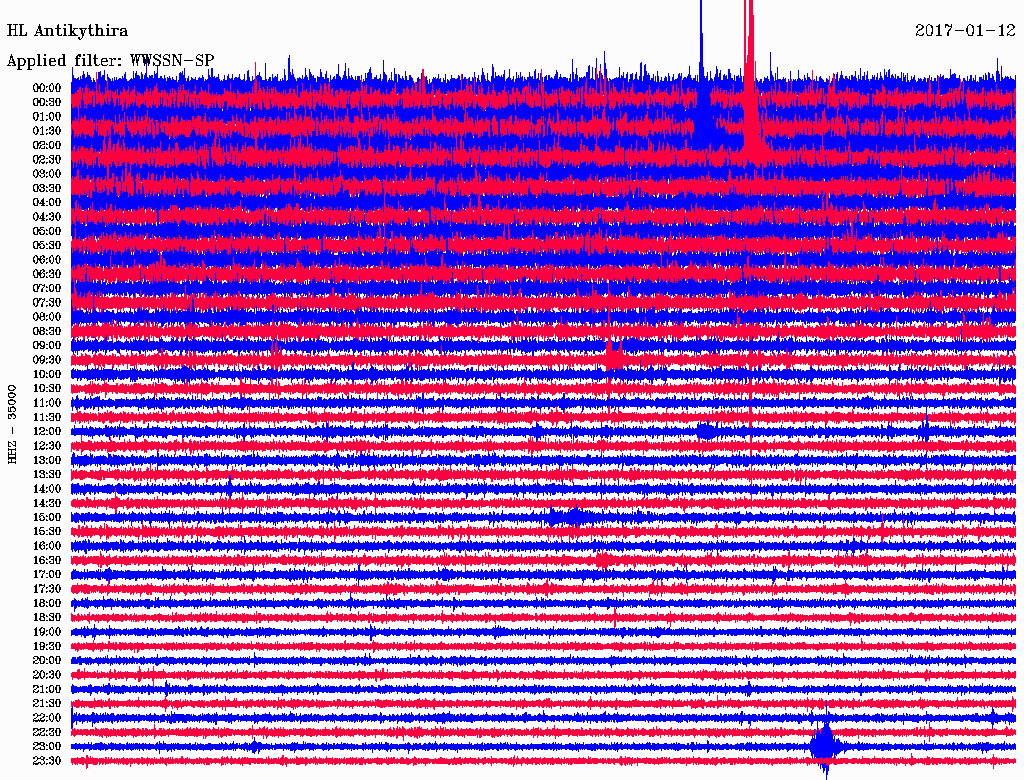The width and height of the screenshot is (1024, 780).
Task: Click the 08:00 time label
Action: [x=47, y=317]
